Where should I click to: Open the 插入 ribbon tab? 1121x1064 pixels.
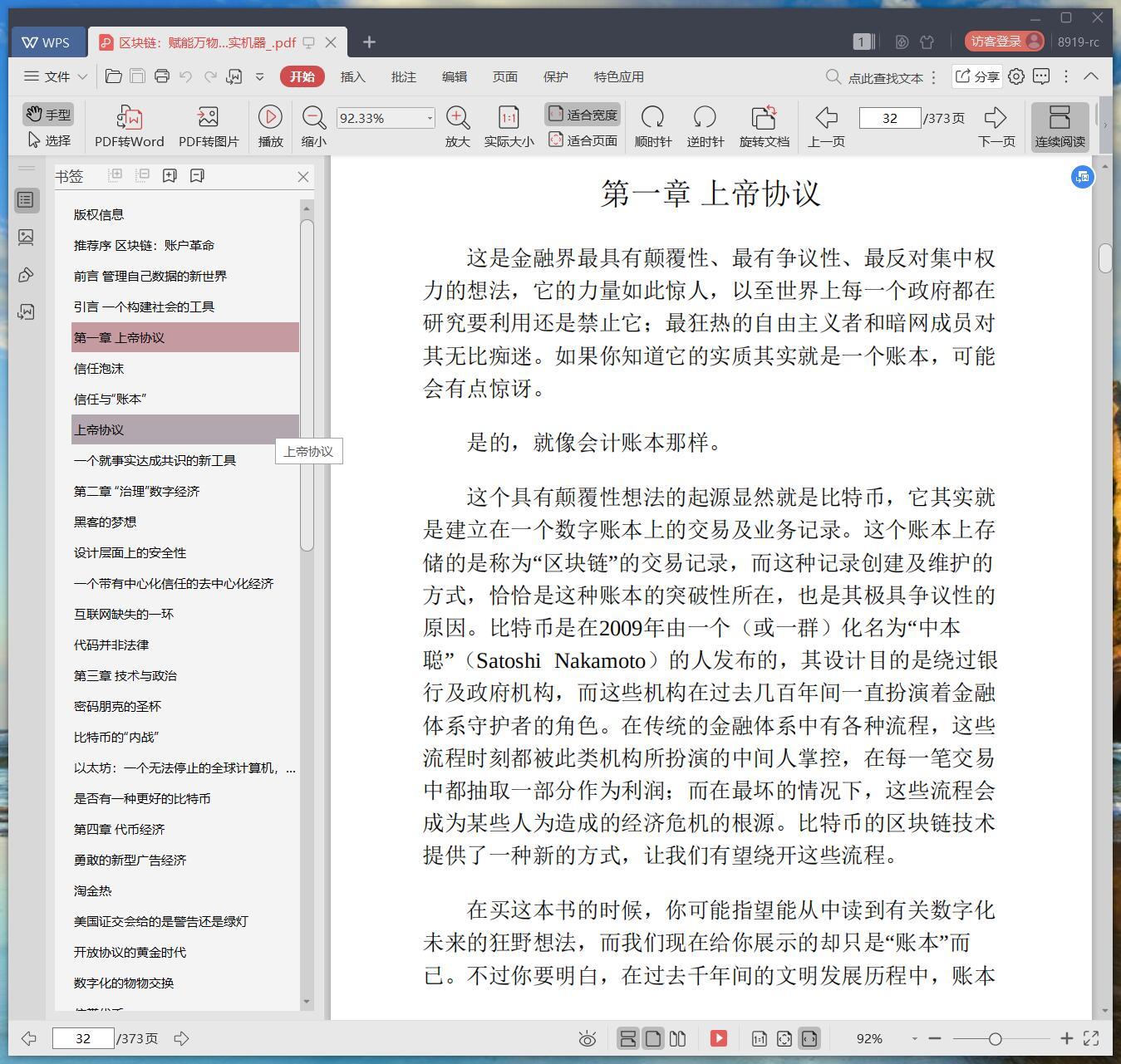pyautogui.click(x=352, y=76)
